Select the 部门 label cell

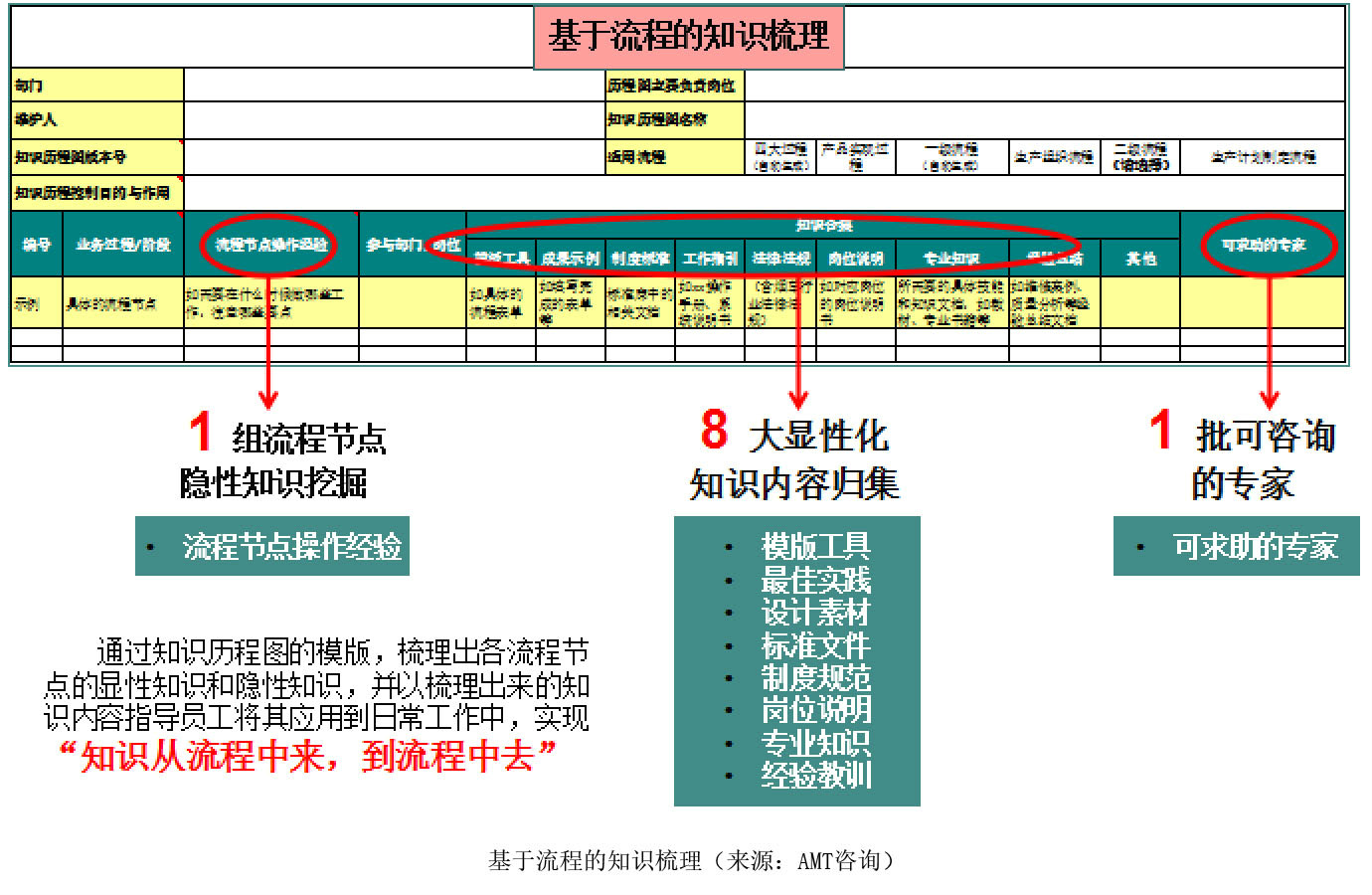click(97, 86)
